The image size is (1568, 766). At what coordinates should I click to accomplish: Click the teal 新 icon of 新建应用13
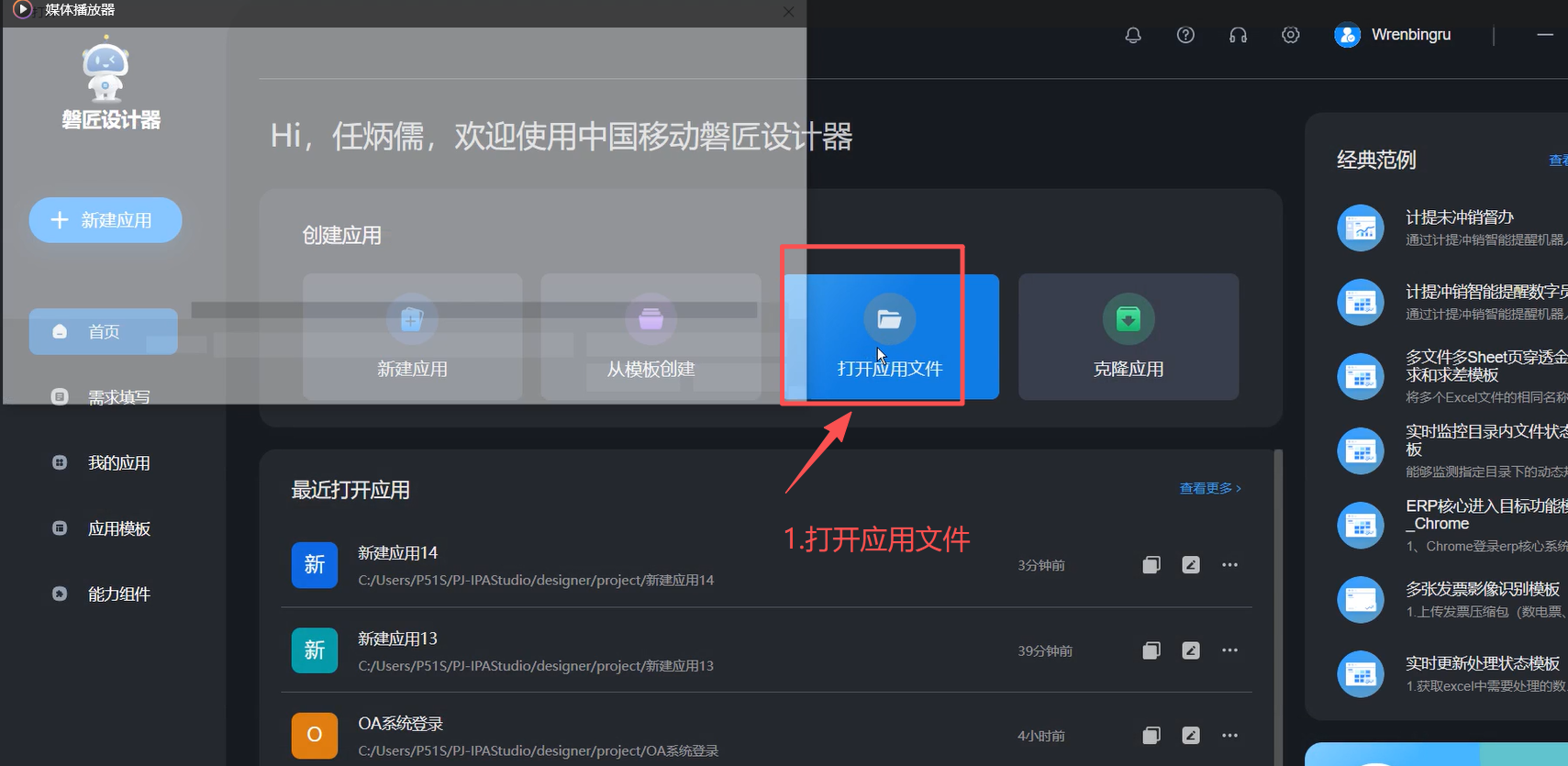tap(315, 650)
